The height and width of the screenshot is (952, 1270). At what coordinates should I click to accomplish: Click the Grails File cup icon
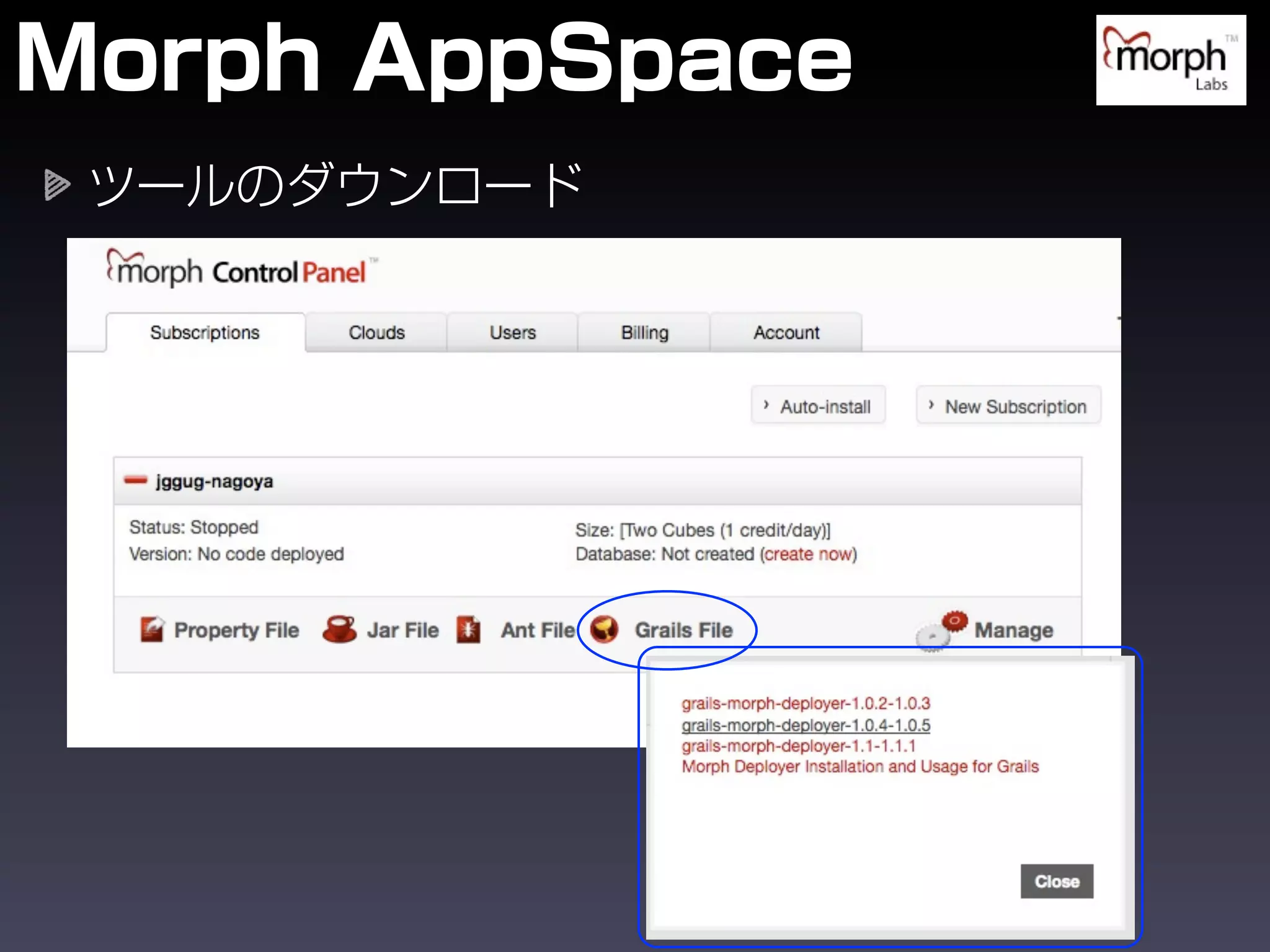tap(604, 629)
